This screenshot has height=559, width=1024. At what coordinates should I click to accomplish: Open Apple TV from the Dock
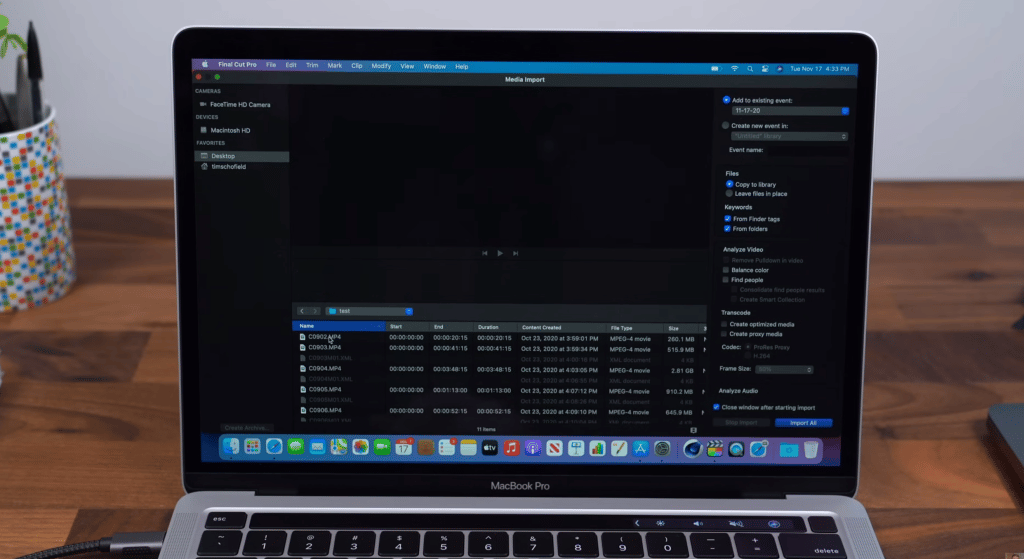click(489, 448)
